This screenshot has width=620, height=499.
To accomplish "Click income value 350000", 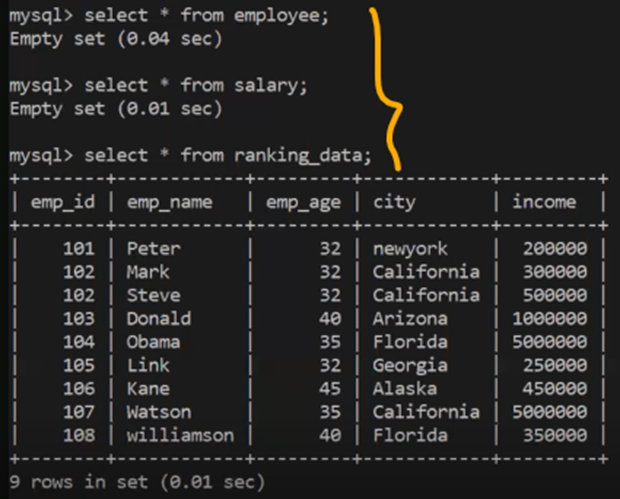I will pyautogui.click(x=555, y=435).
